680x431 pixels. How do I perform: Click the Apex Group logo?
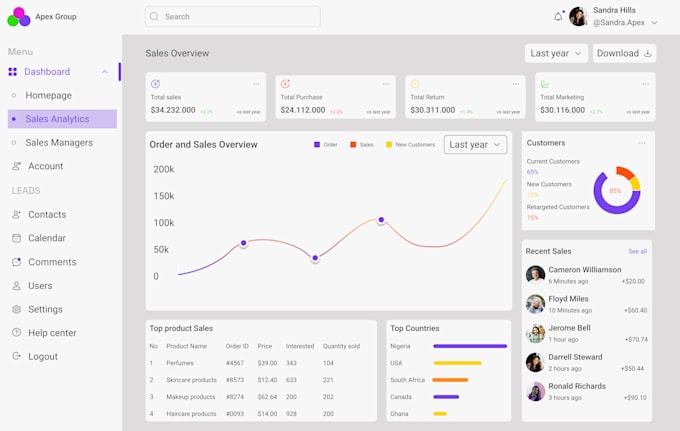tap(19, 17)
